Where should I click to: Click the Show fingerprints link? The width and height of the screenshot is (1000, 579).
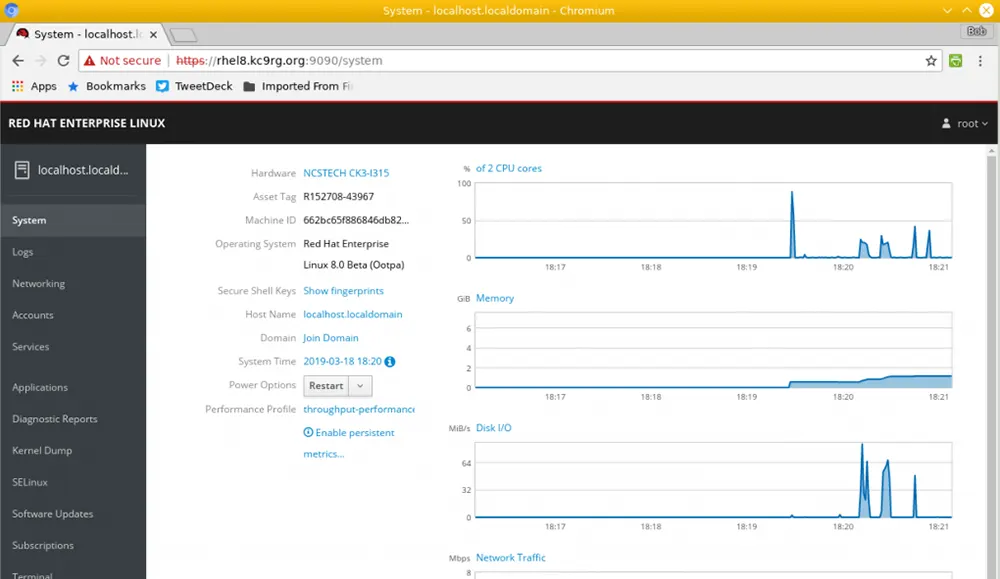coord(341,291)
